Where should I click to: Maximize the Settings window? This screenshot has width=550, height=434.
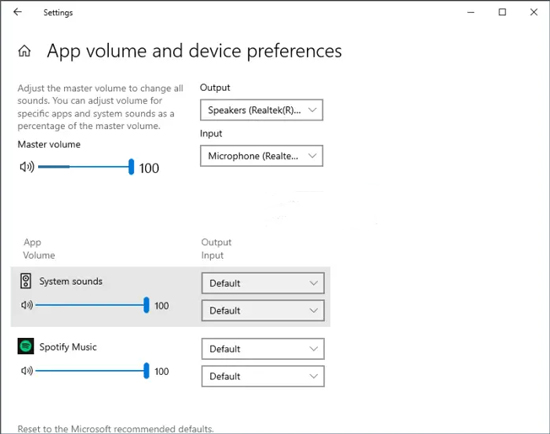(502, 12)
